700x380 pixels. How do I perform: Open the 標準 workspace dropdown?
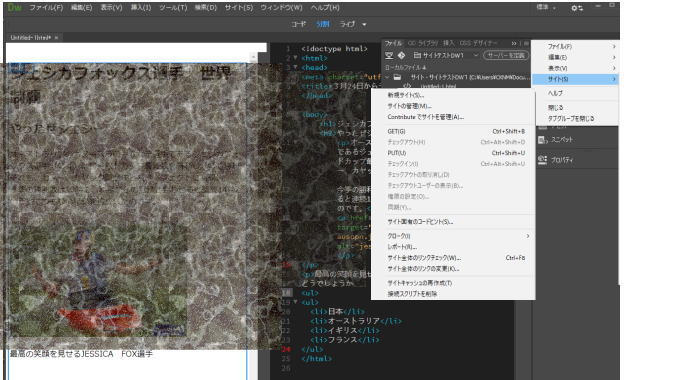coord(546,7)
